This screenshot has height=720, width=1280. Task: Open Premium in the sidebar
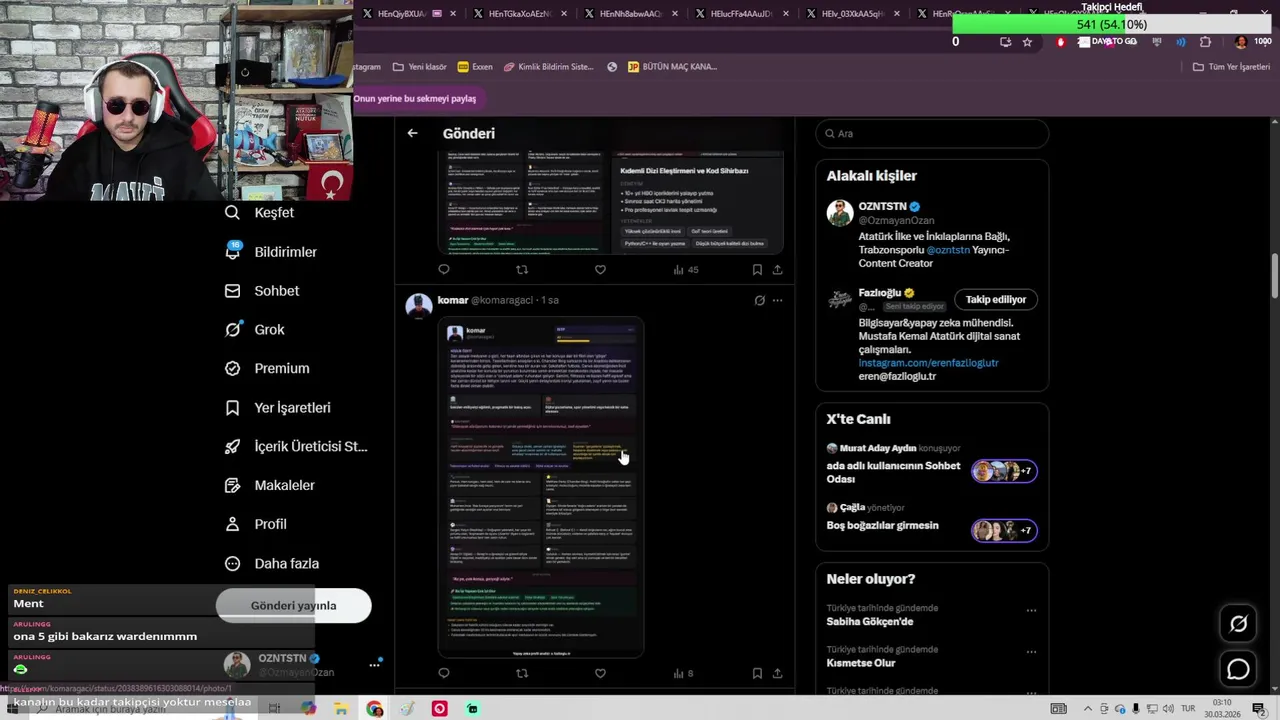coord(267,368)
